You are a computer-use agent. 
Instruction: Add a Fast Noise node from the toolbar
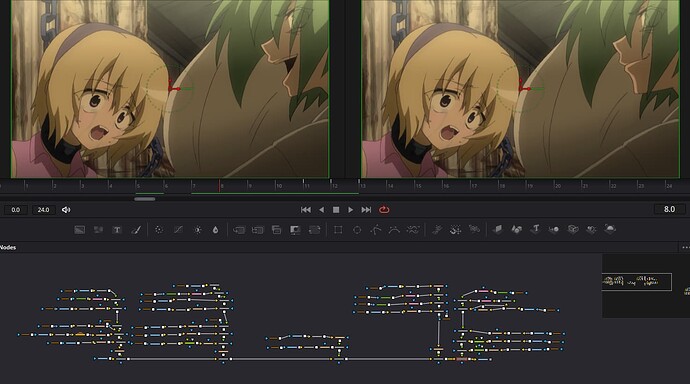(98, 230)
